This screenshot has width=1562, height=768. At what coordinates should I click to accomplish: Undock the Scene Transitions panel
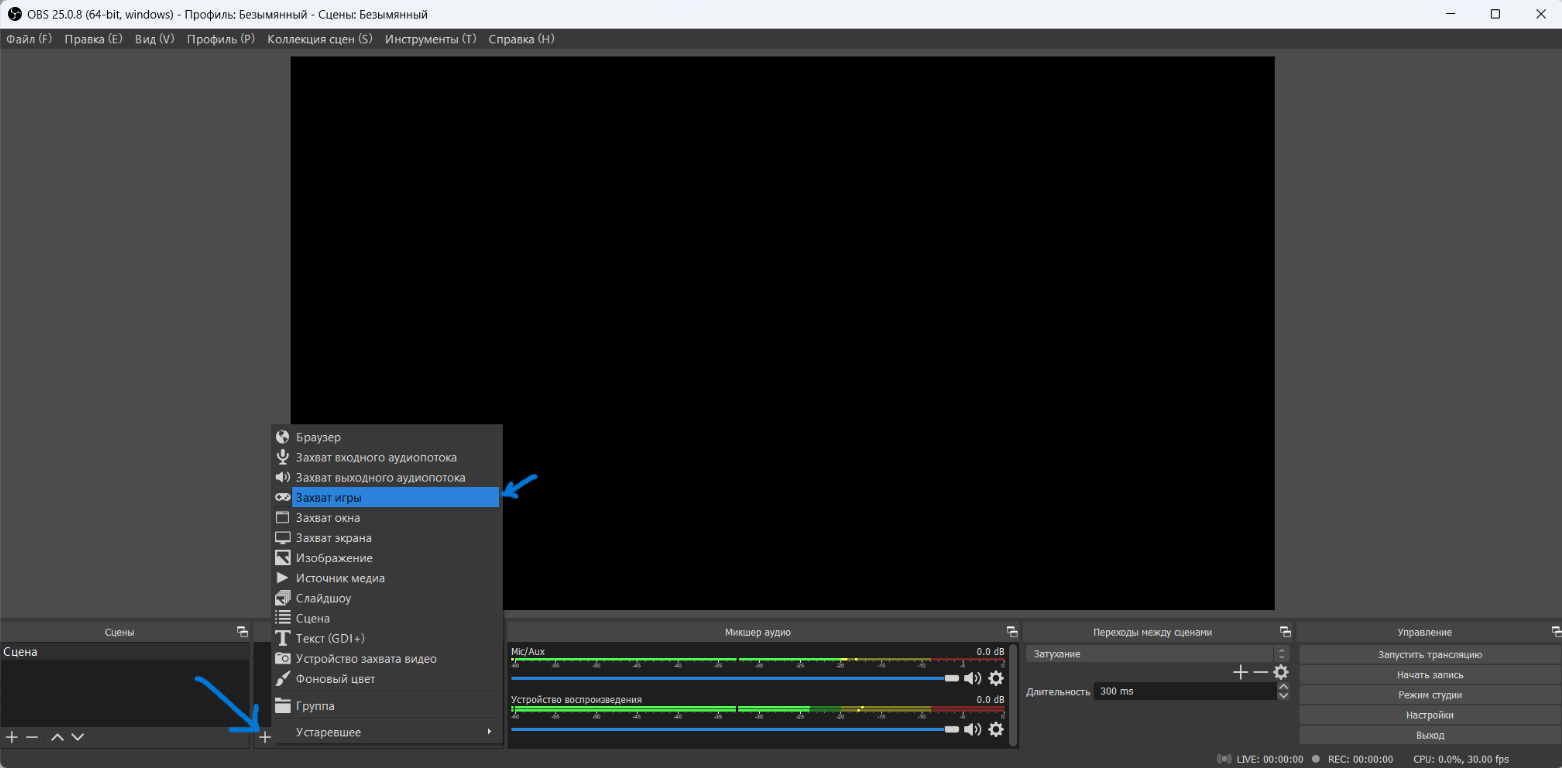1285,632
